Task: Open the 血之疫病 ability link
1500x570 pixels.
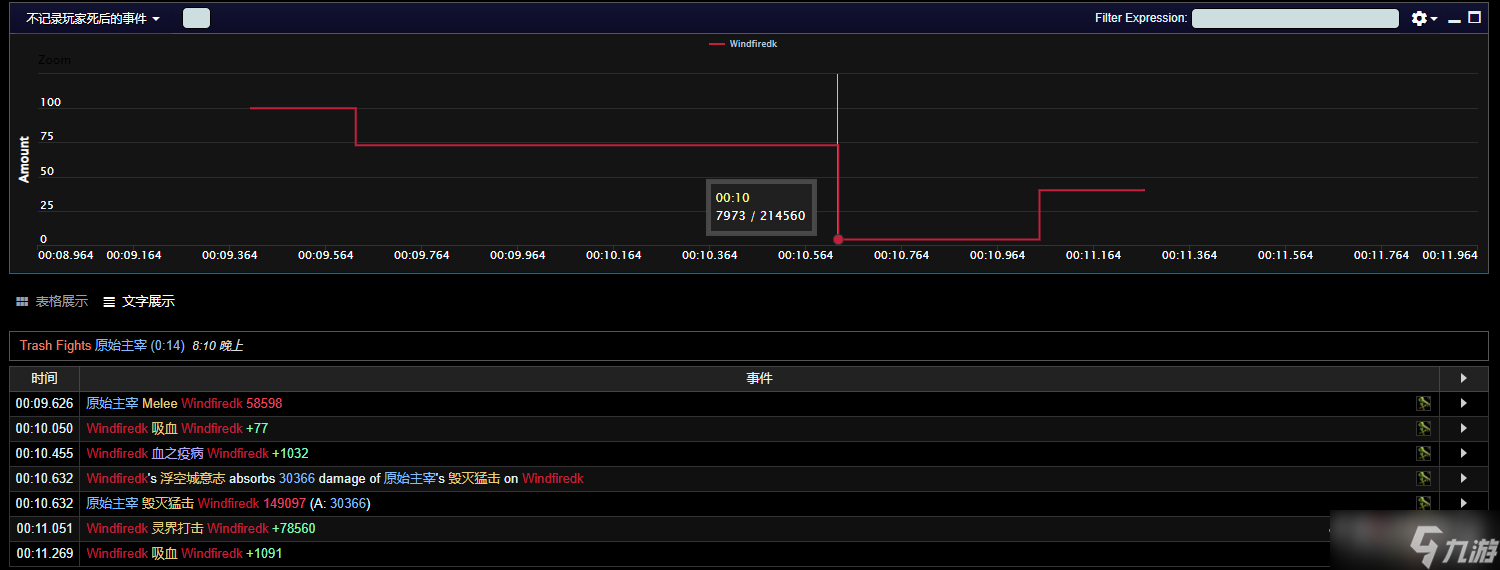Action: 178,453
